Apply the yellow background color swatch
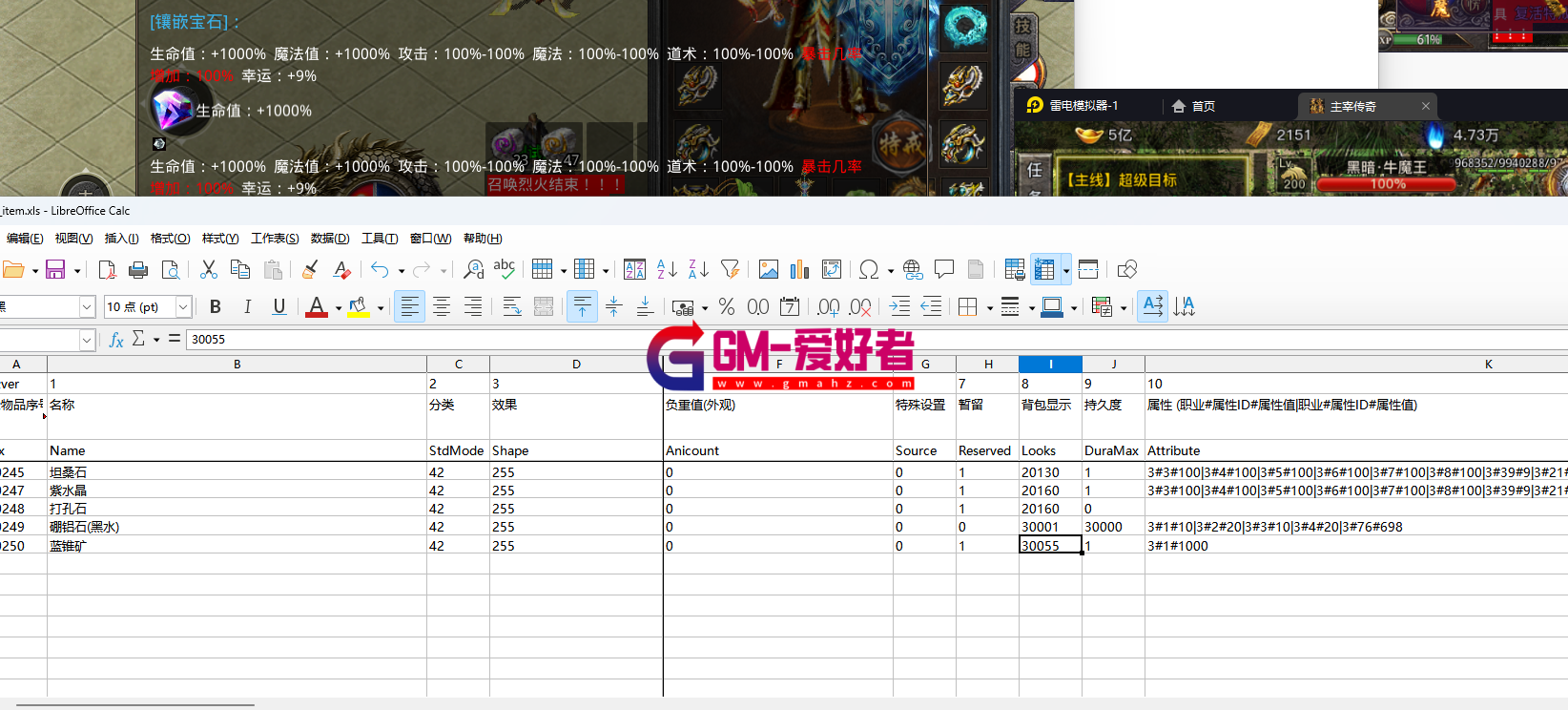This screenshot has height=710, width=1568. tap(359, 306)
